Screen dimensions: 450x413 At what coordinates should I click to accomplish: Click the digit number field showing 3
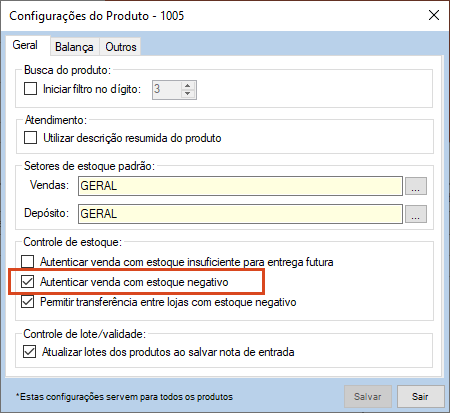click(x=167, y=90)
